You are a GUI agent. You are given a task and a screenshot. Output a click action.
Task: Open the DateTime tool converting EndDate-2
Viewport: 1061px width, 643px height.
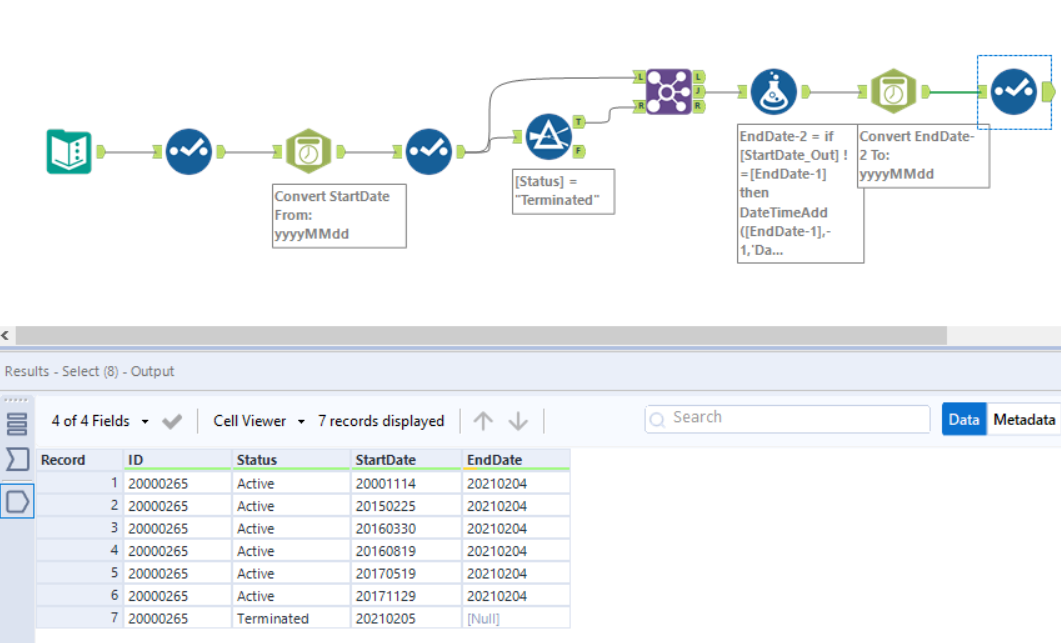coord(895,91)
